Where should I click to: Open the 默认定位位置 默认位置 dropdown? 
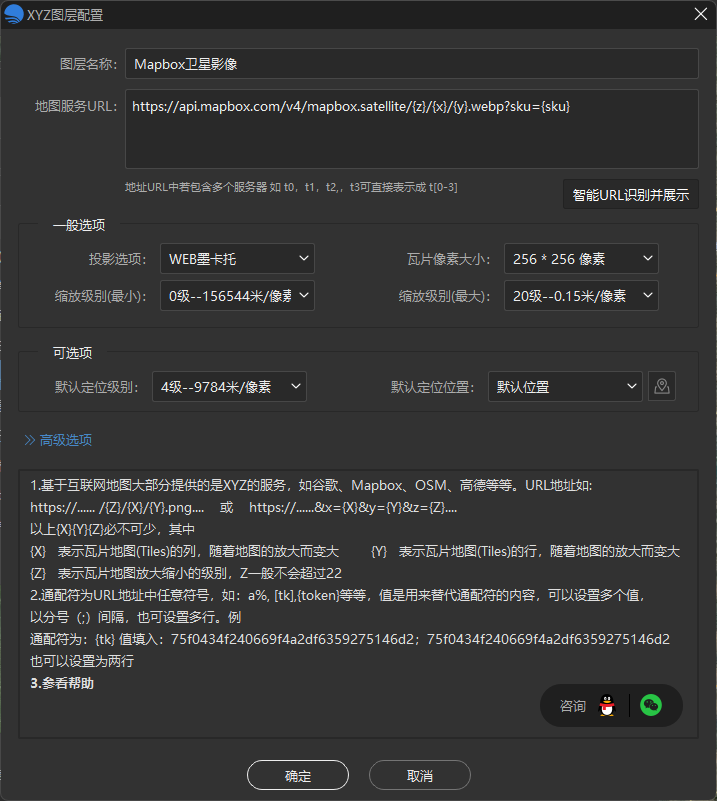[x=565, y=386]
